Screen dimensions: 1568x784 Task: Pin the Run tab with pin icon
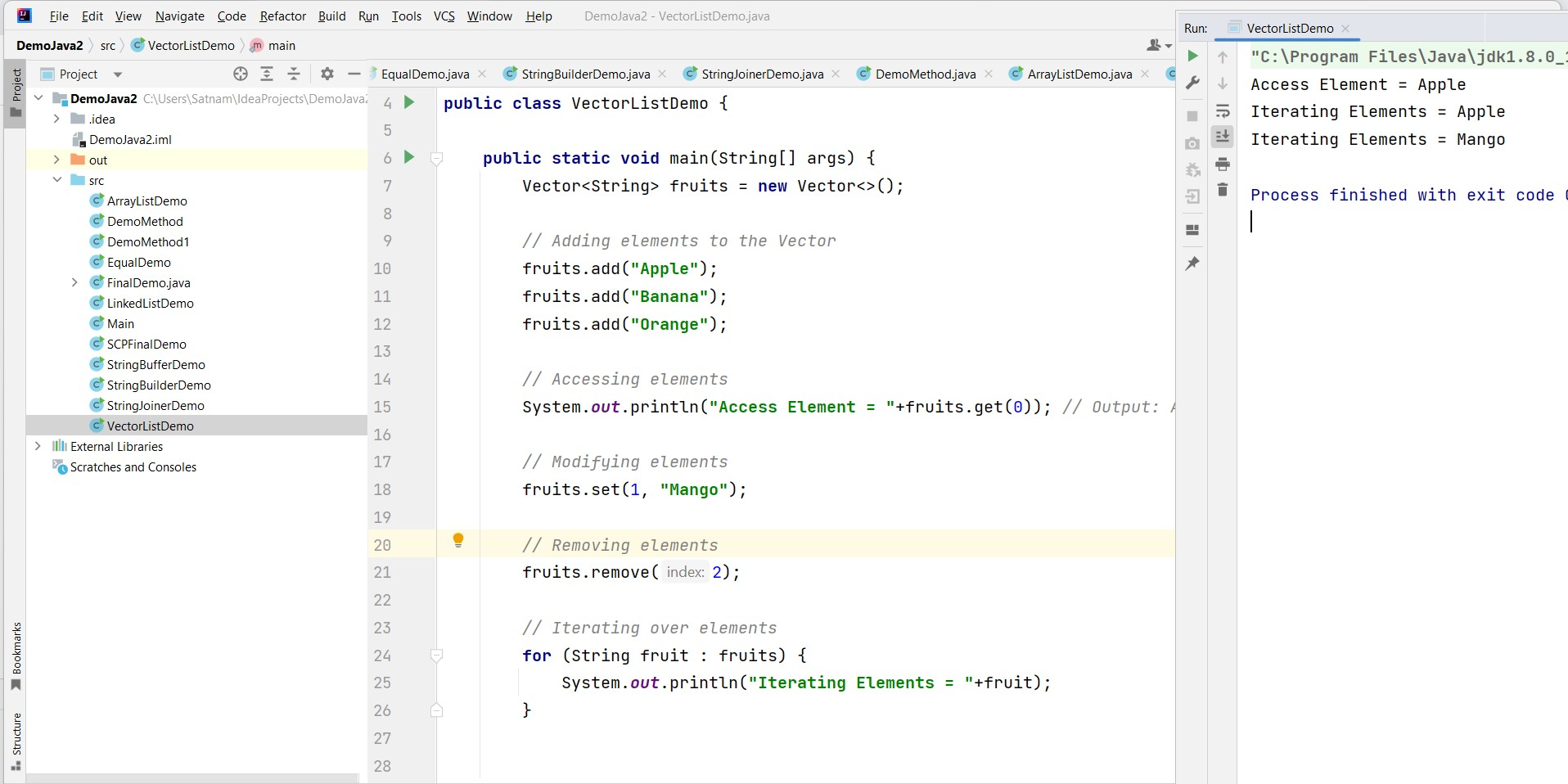[1192, 264]
